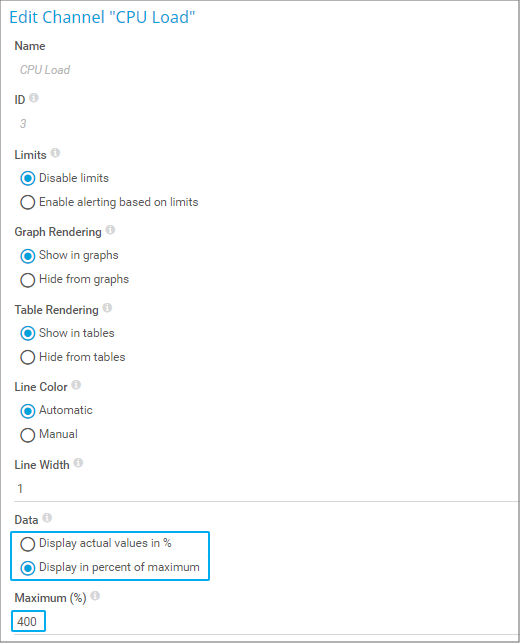Select the Disable limits radio button
This screenshot has height=643, width=520.
click(x=27, y=178)
